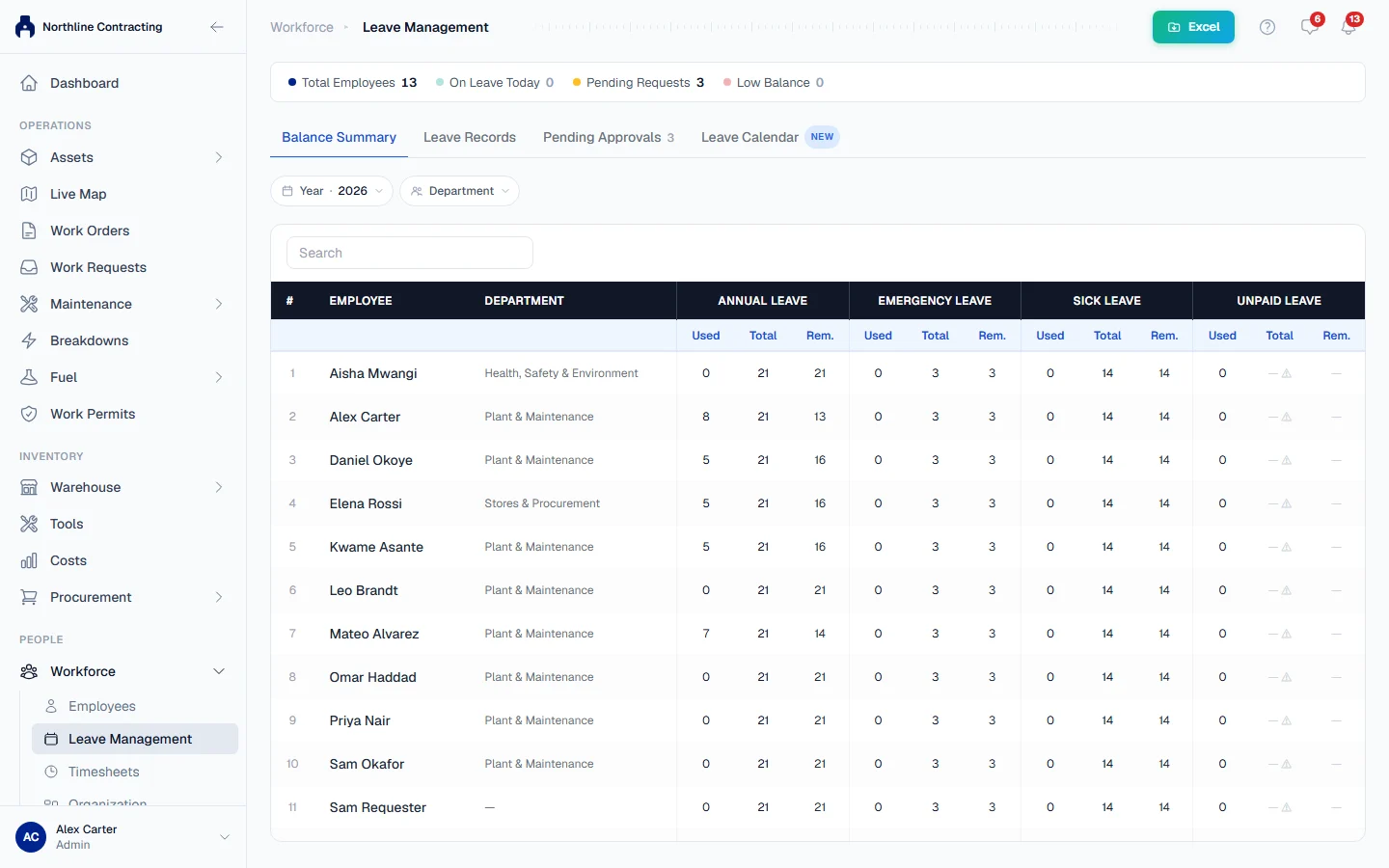Open Work Permits page
The image size is (1389, 868).
click(123, 414)
